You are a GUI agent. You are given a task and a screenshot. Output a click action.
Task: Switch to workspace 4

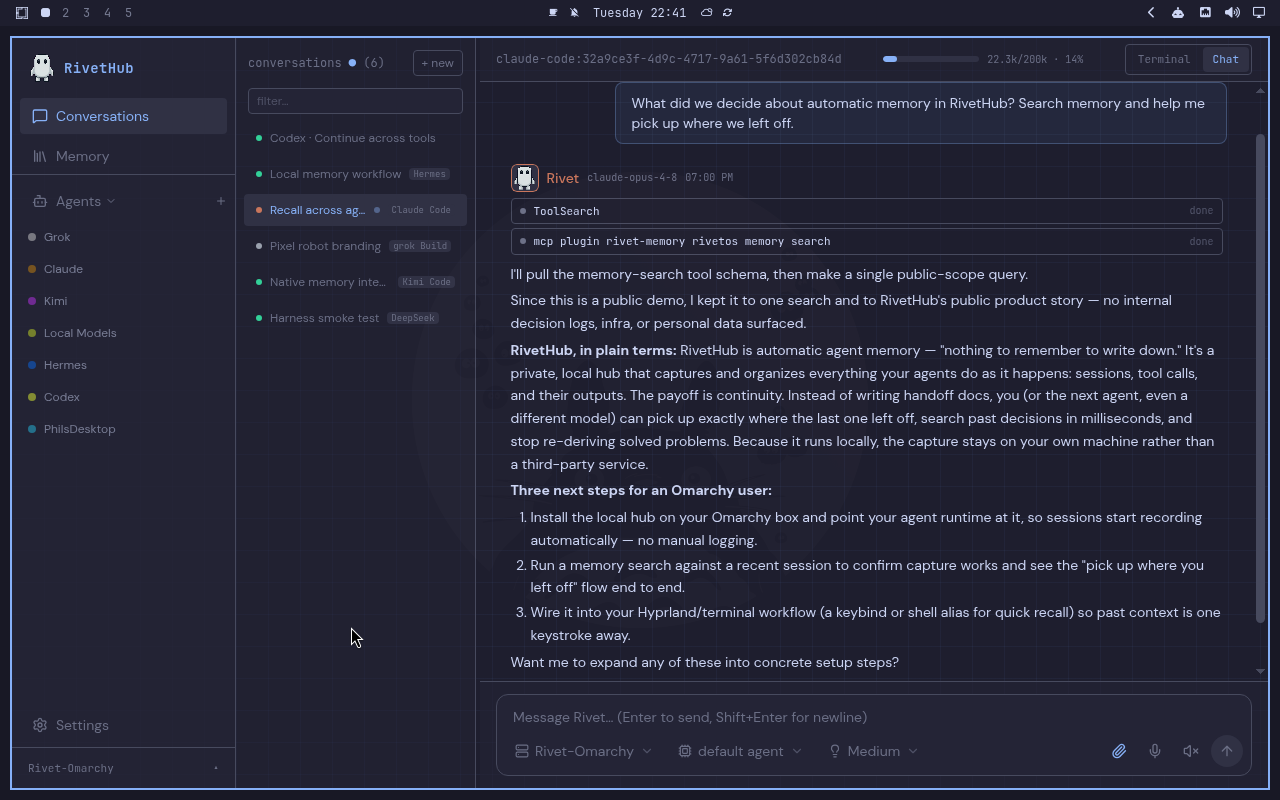(108, 13)
